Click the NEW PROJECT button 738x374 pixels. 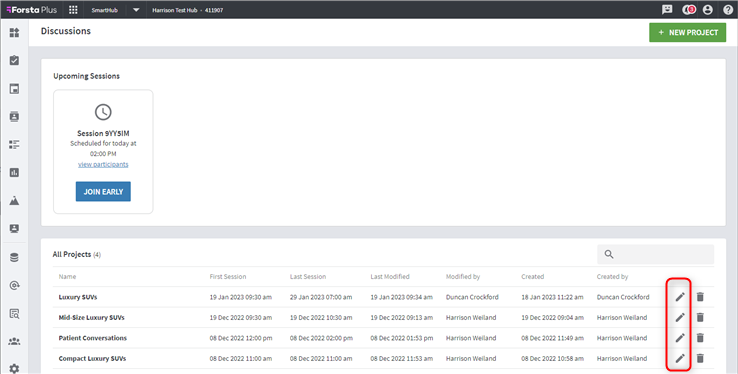pos(688,32)
